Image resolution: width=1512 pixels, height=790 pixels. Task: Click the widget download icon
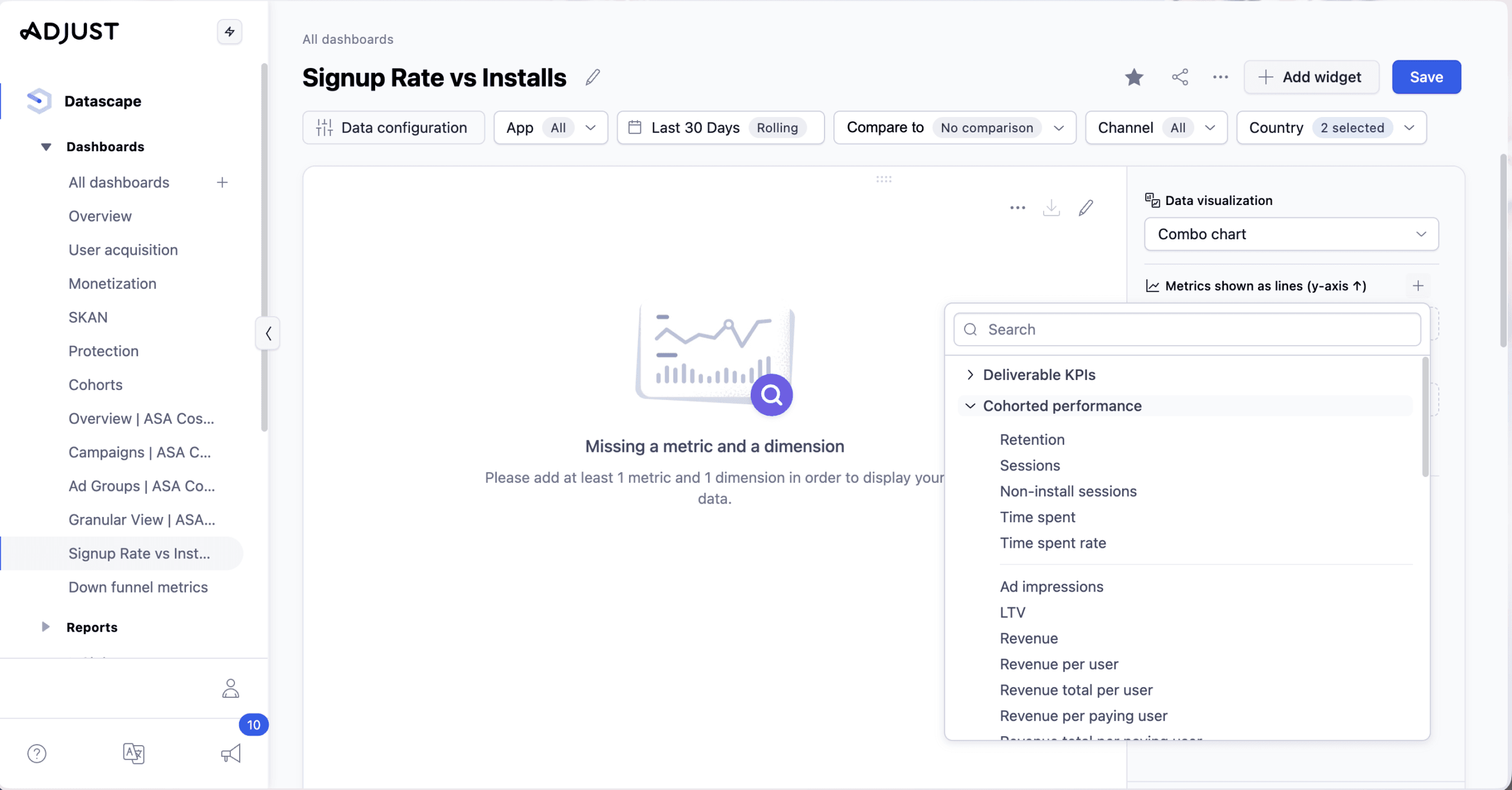click(x=1051, y=208)
